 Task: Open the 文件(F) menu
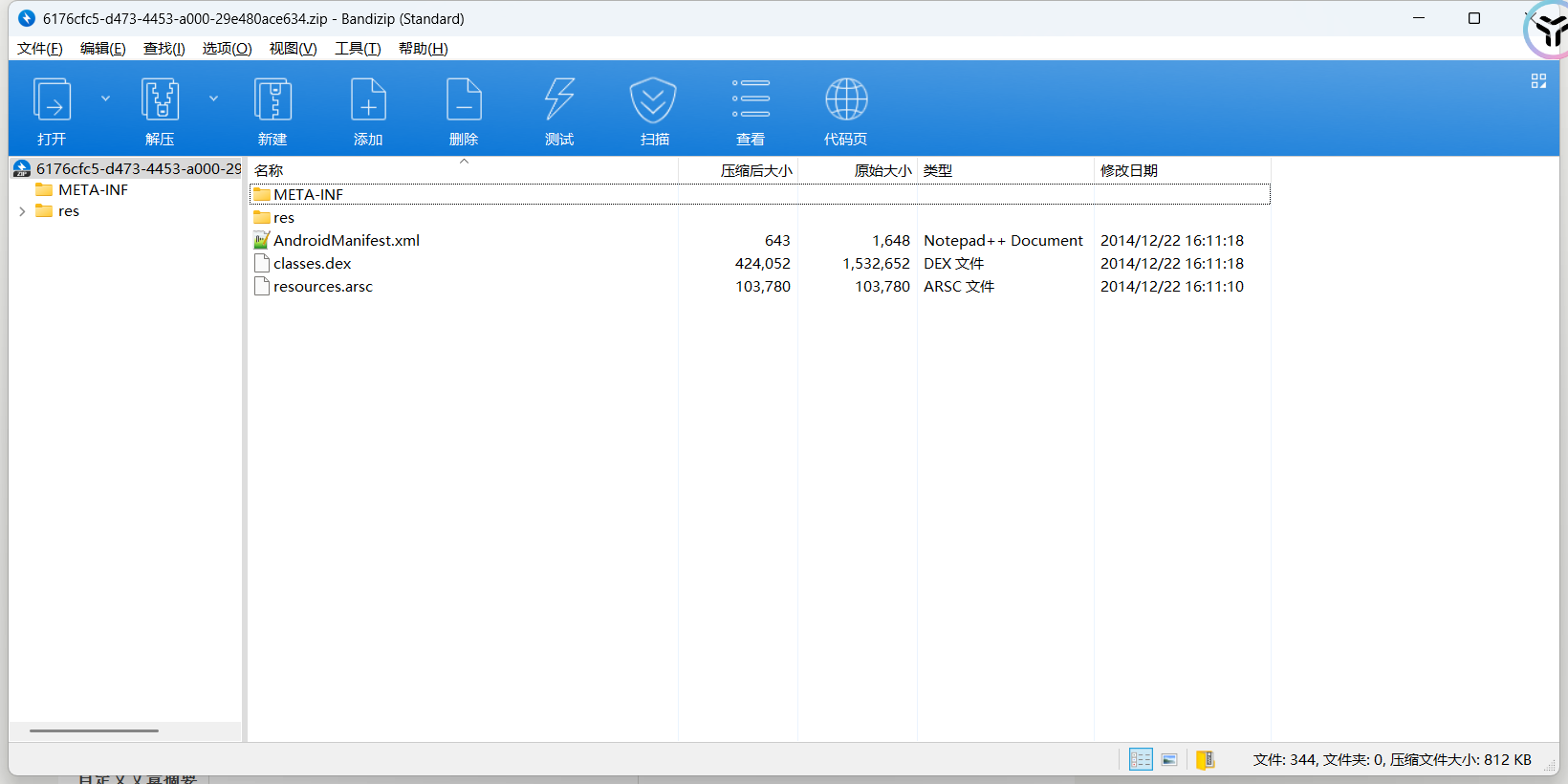(40, 49)
